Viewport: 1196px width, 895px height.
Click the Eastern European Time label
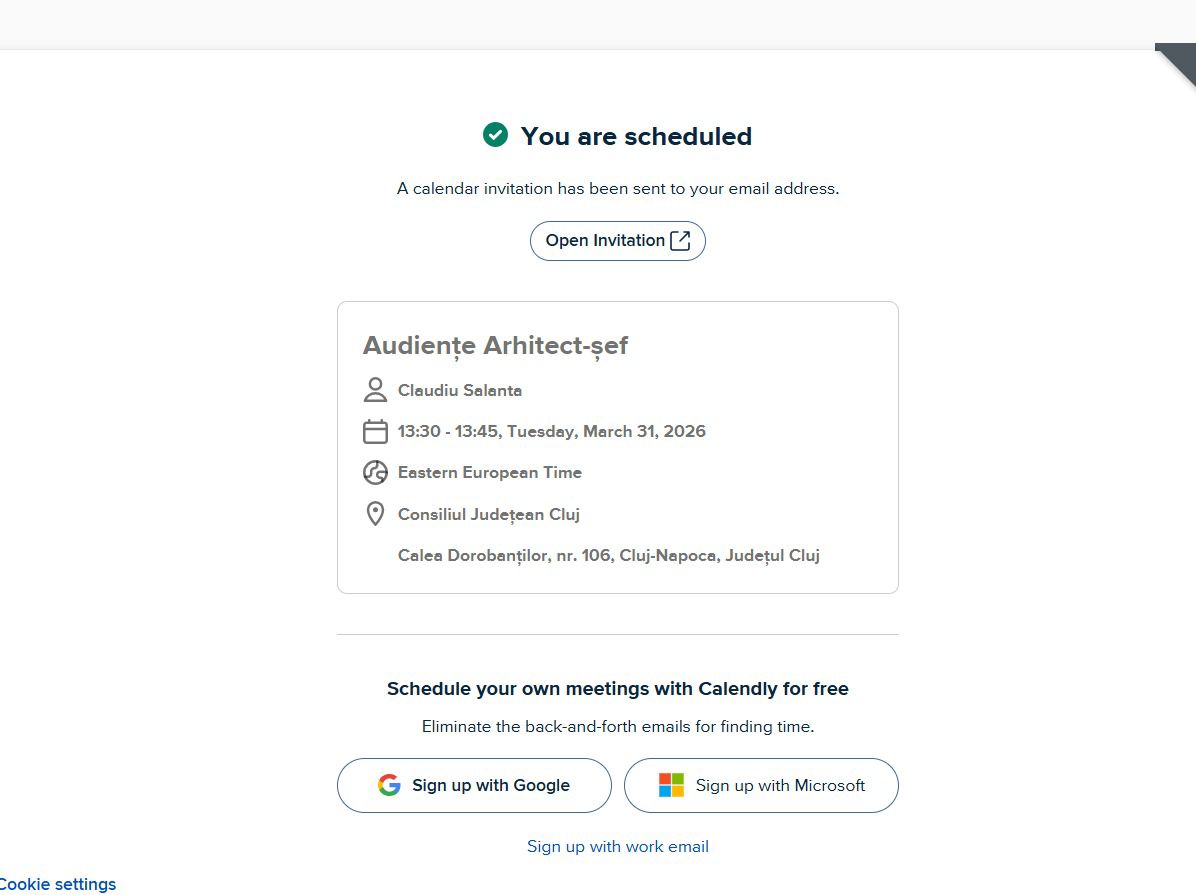pyautogui.click(x=490, y=472)
